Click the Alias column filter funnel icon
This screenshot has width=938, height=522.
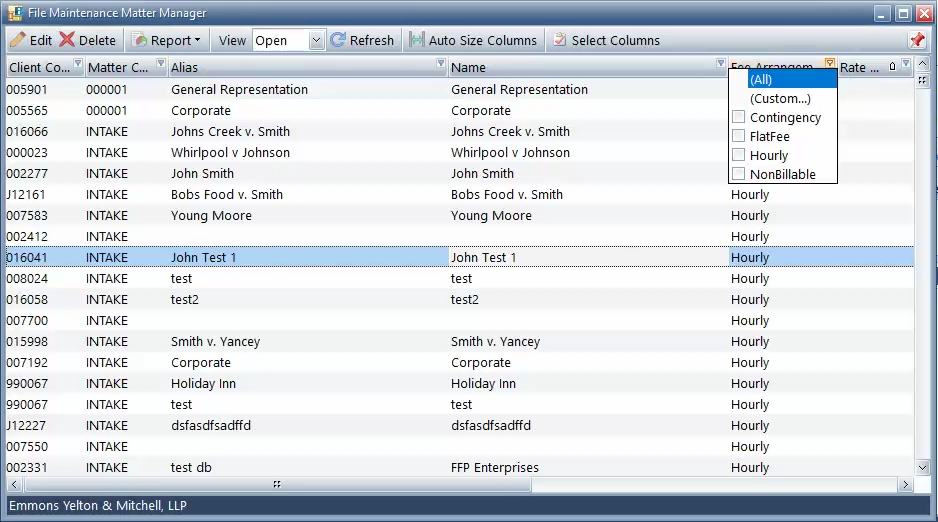point(441,63)
